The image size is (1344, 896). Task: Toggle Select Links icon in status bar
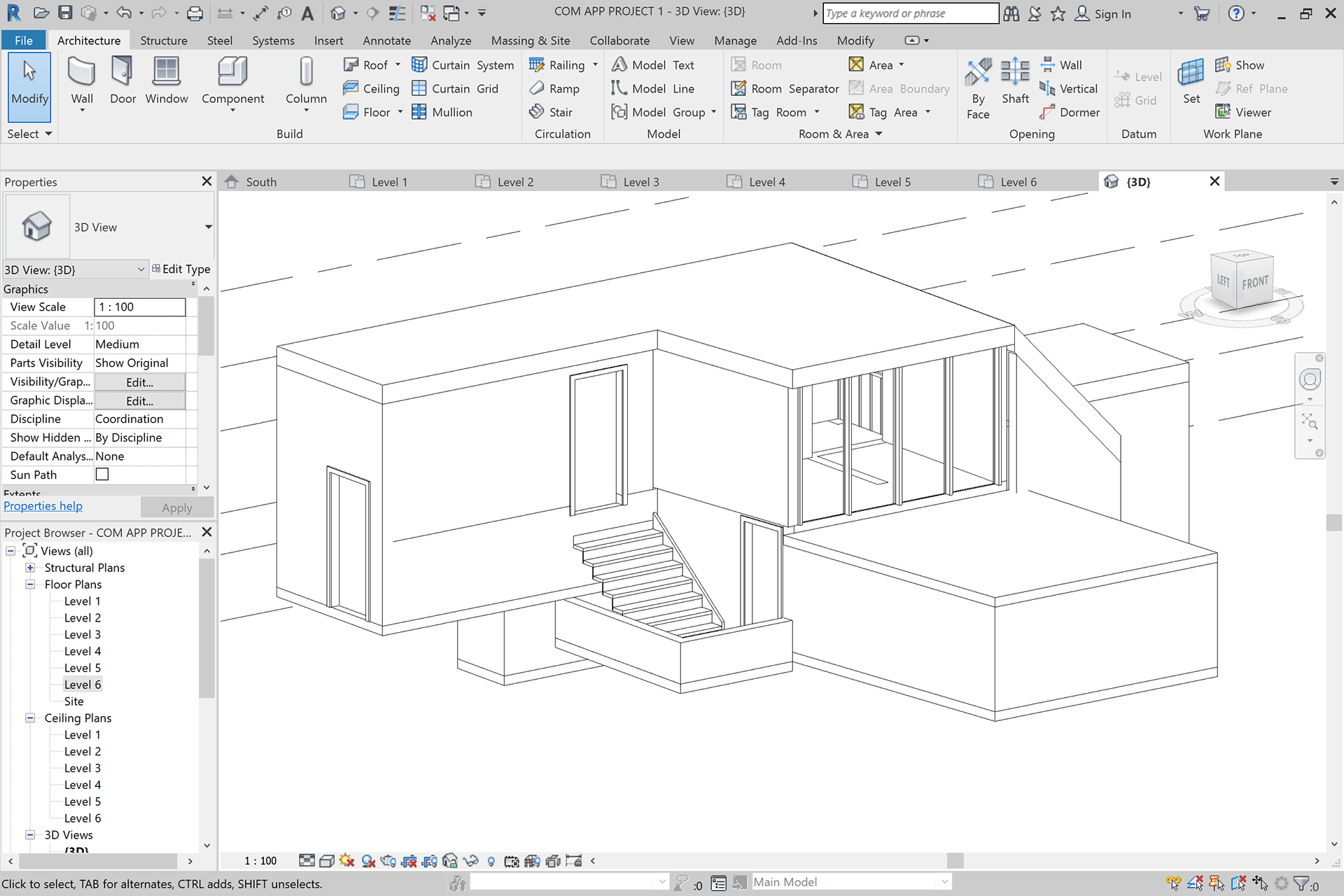(1173, 883)
